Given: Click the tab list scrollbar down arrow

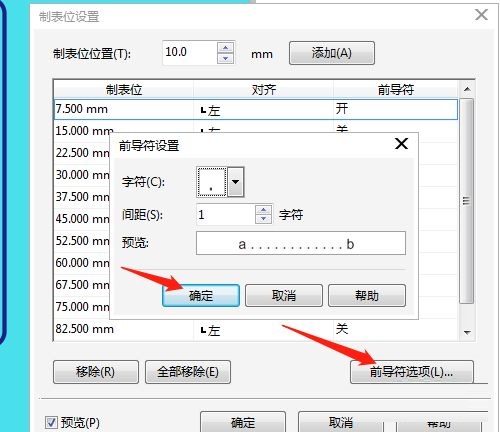Looking at the screenshot, I should point(467,332).
